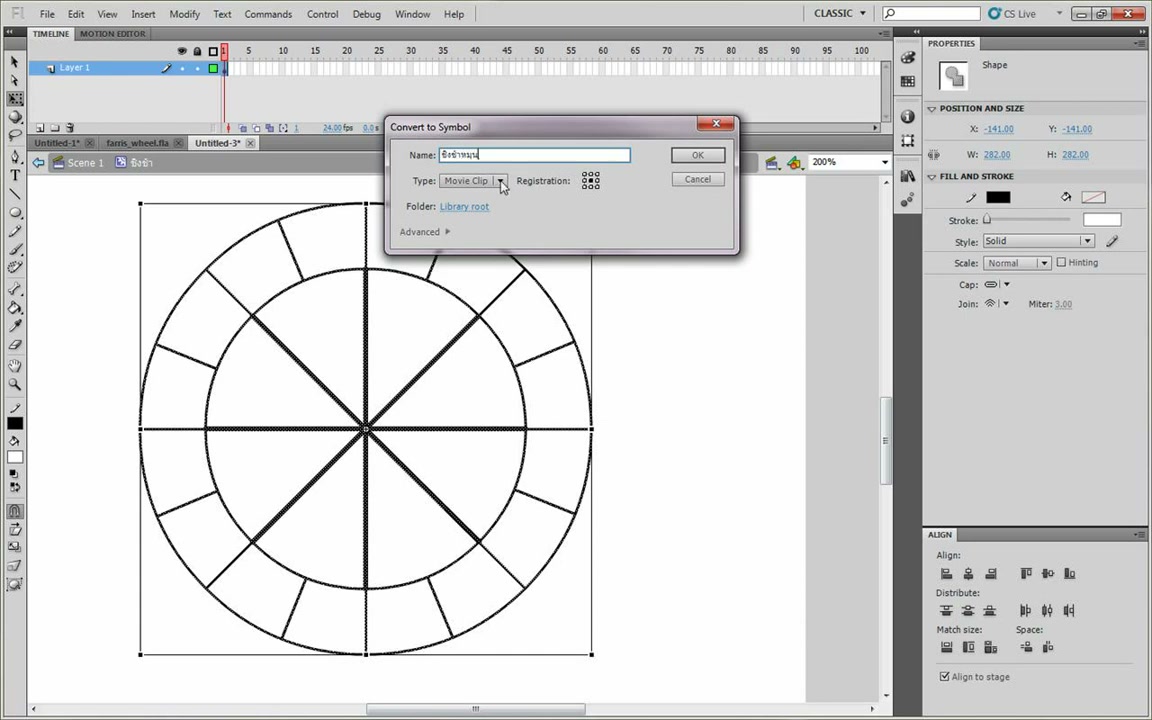This screenshot has width=1152, height=720.
Task: Choose the Eraser tool
Action: click(x=15, y=345)
